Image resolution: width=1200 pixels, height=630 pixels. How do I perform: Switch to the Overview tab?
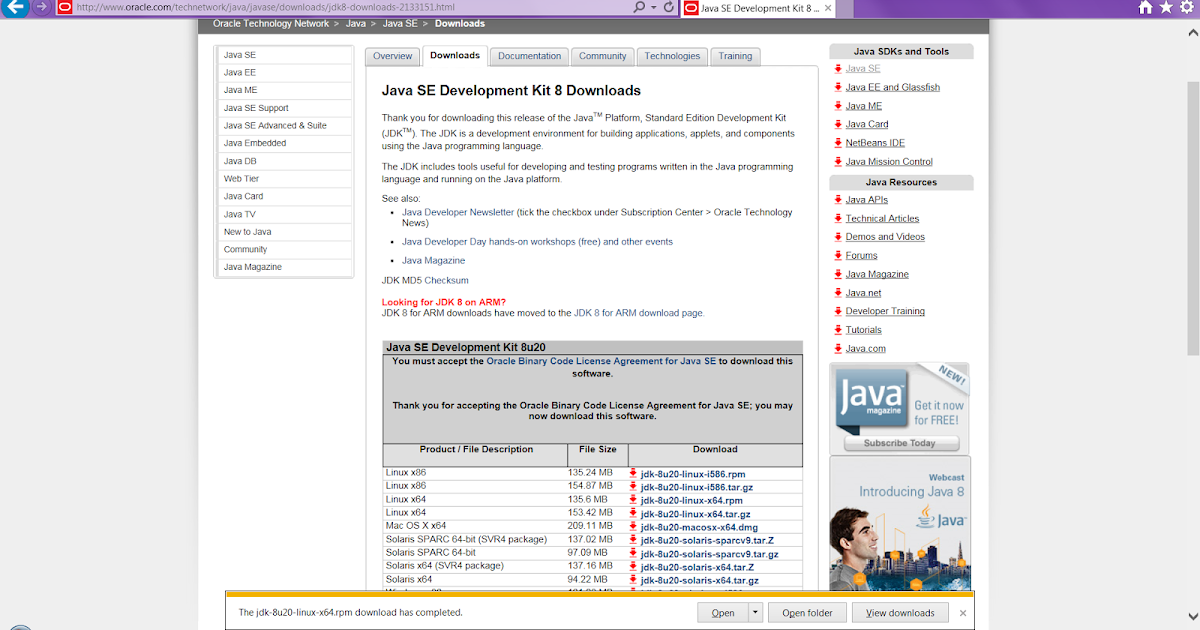coord(392,56)
